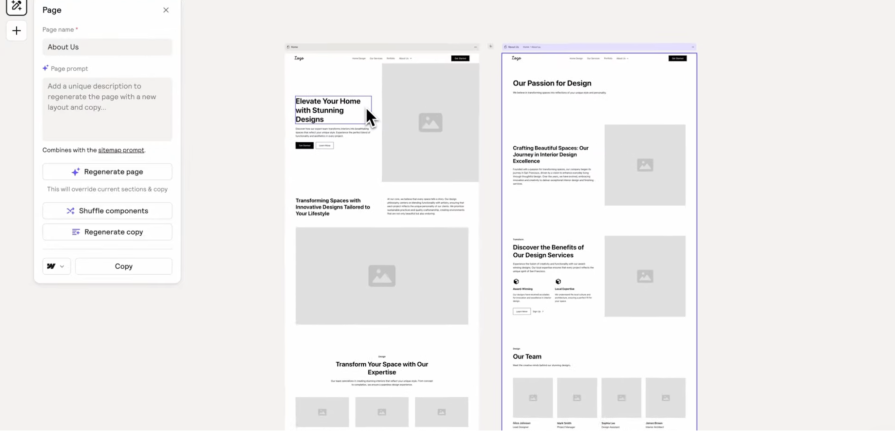Expand About Us nav dropdown in About Us page header
Screen dimensions: 895x431
click(x=622, y=58)
